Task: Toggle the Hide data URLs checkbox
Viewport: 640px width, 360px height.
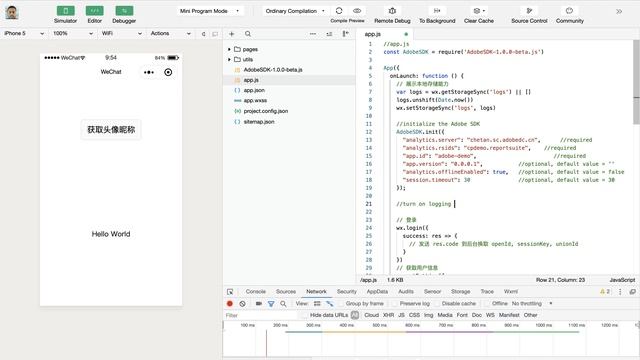Action: click(304, 315)
